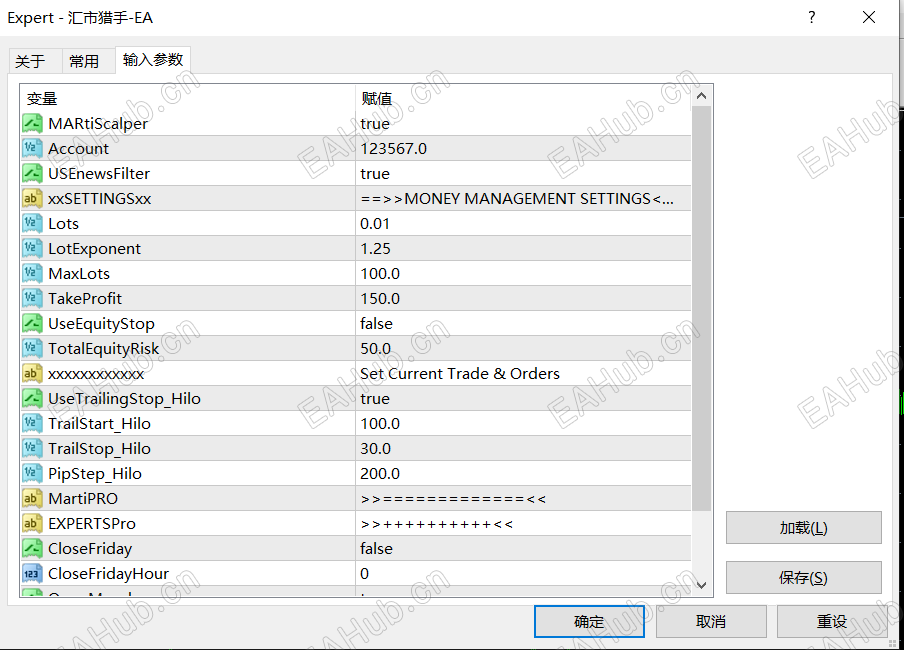Click the TrailStart_Hilo double type icon
Image resolution: width=904 pixels, height=650 pixels.
coord(32,423)
